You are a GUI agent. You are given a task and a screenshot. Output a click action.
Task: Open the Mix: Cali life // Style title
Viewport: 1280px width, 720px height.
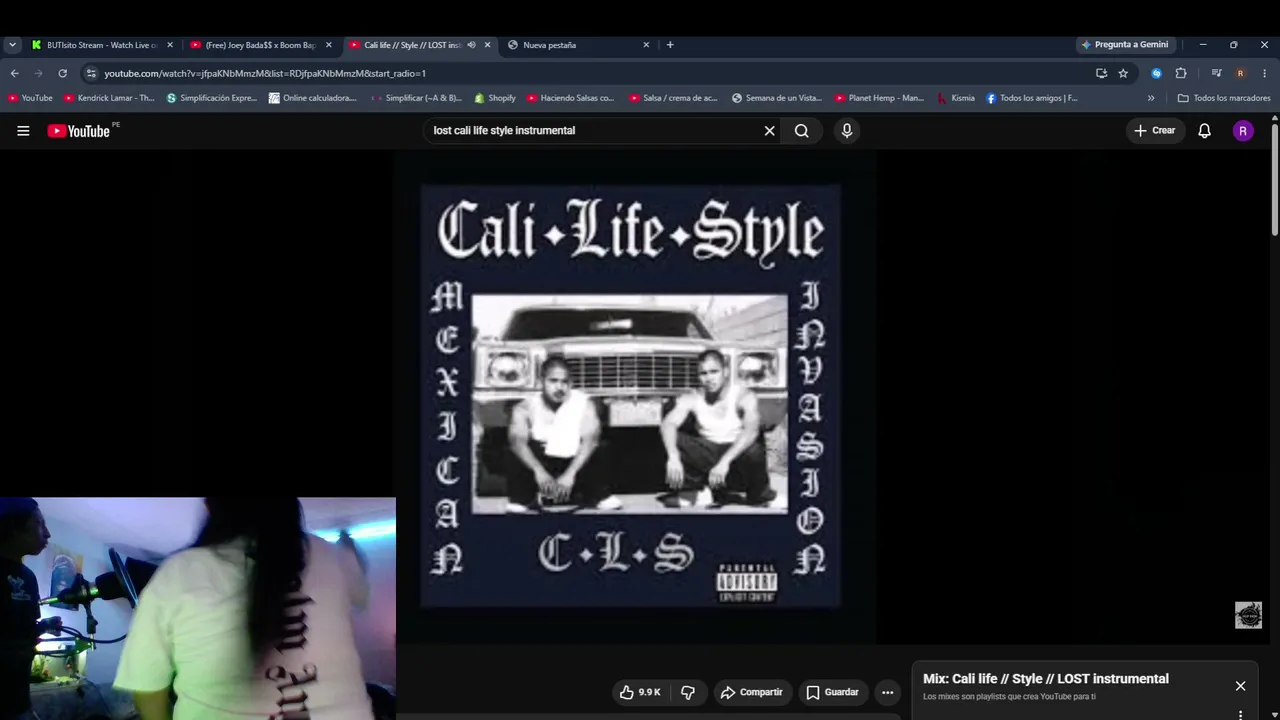[x=1046, y=679]
